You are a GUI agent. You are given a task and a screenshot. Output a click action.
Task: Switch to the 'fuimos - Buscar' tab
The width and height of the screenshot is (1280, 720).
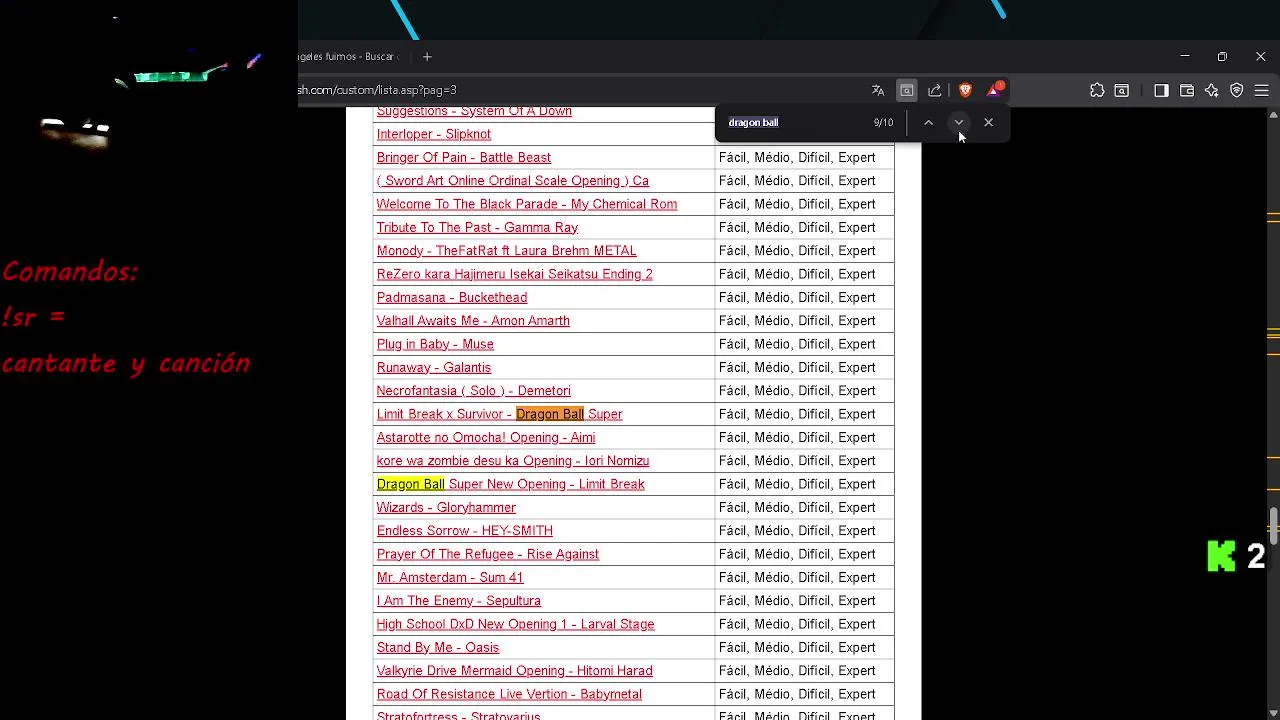click(348, 57)
